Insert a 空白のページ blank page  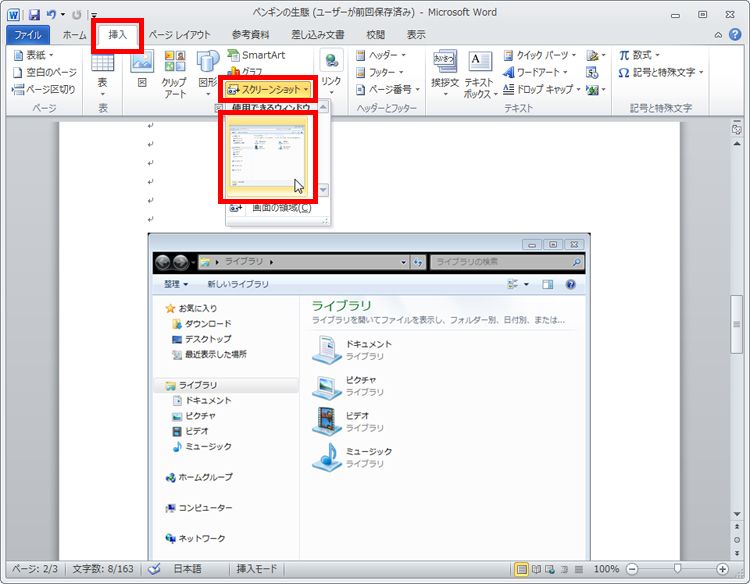coord(44,72)
